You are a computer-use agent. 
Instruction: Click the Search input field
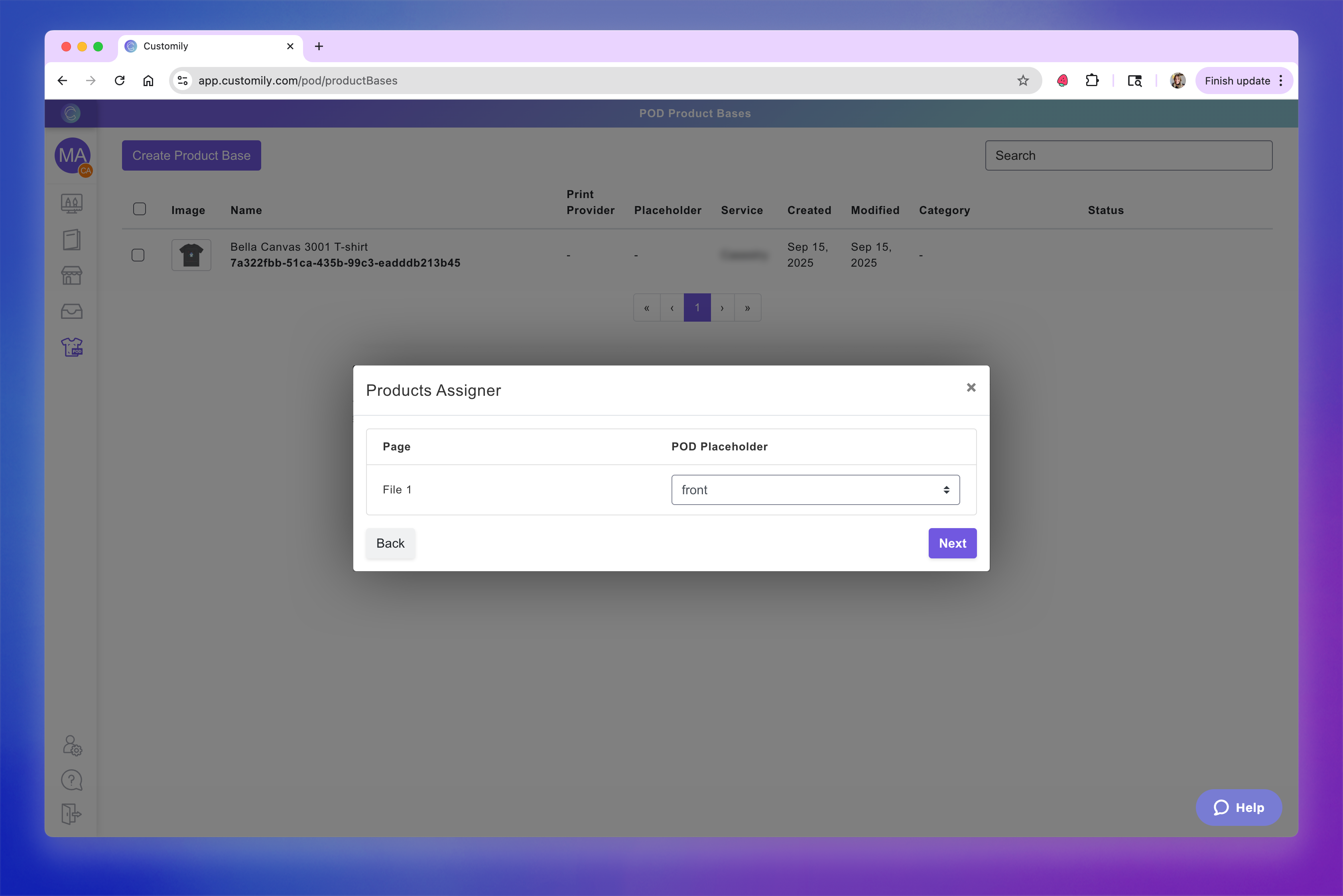pyautogui.click(x=1128, y=155)
